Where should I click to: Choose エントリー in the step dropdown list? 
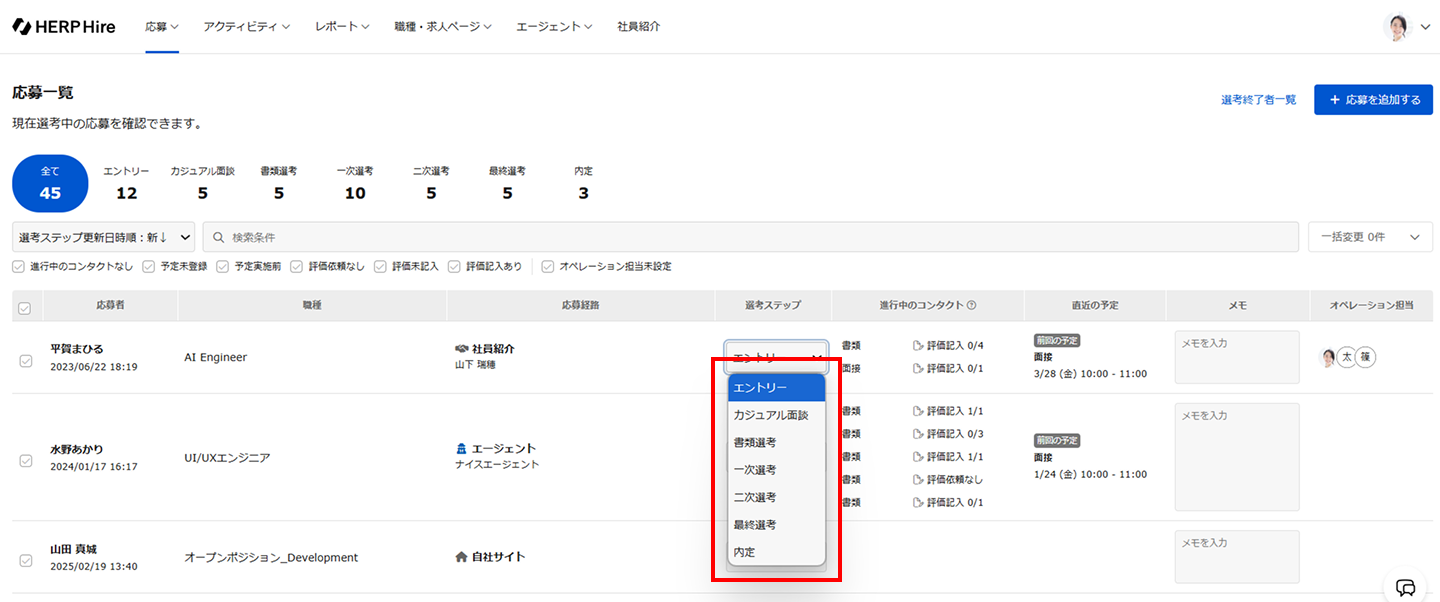pos(777,387)
